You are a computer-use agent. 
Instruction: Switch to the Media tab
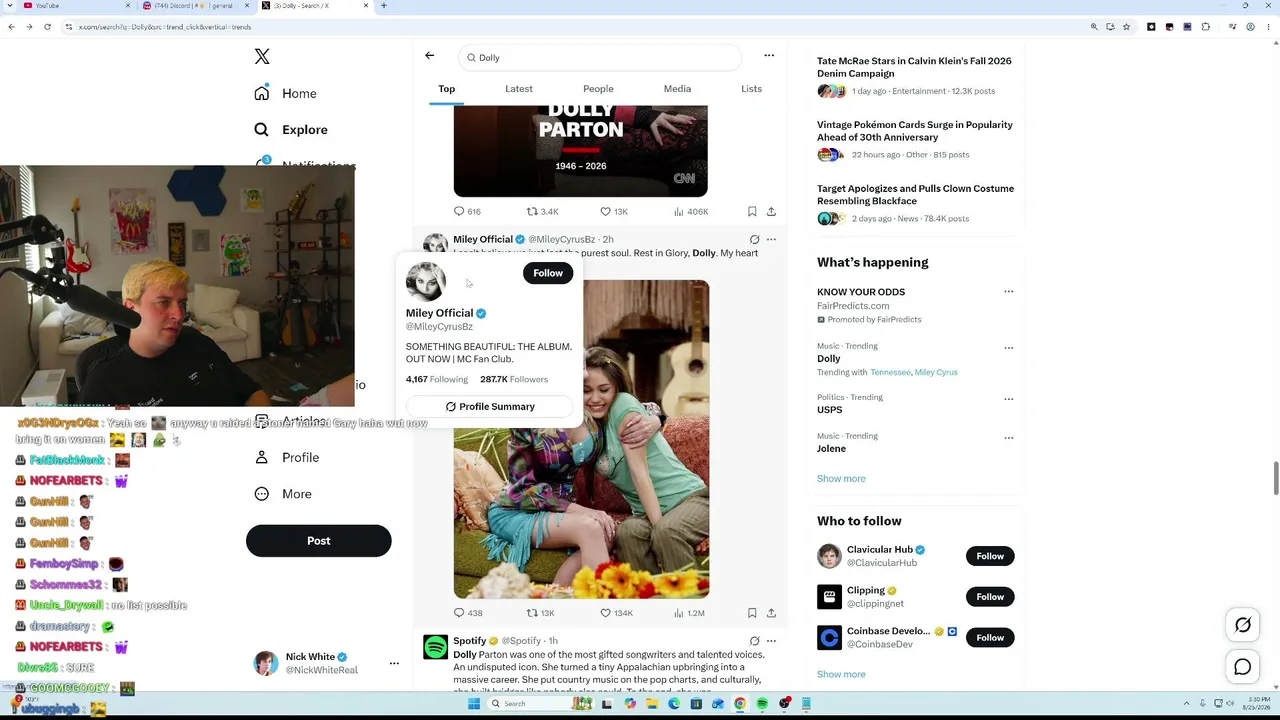[x=677, y=89]
